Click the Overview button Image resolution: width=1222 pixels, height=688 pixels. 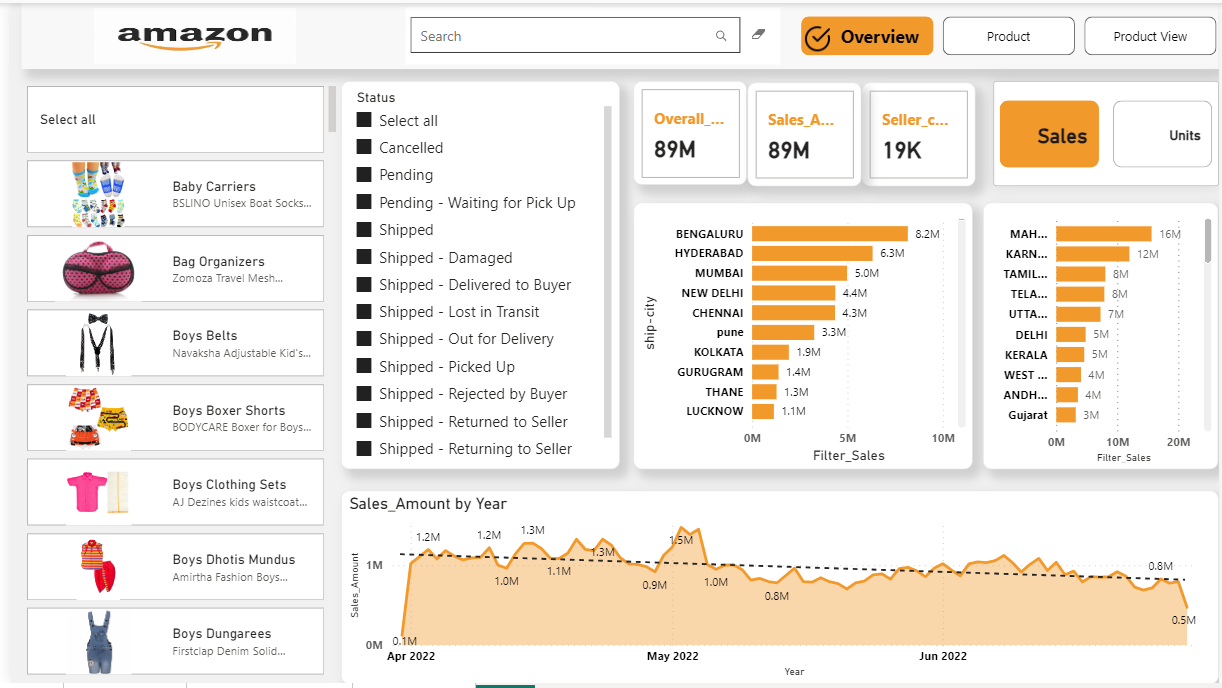click(866, 37)
